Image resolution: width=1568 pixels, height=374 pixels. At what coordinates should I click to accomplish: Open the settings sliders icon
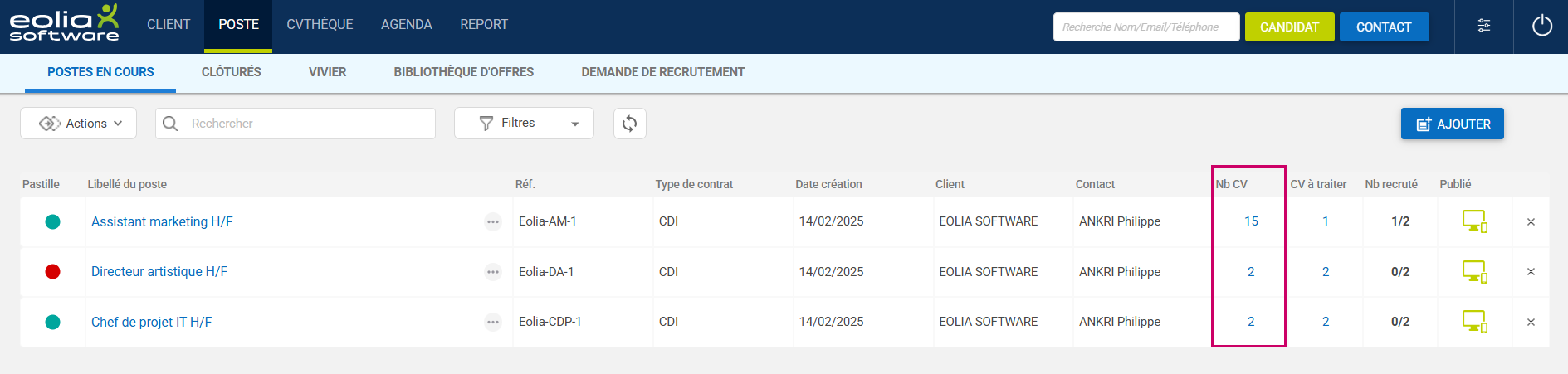click(1483, 26)
